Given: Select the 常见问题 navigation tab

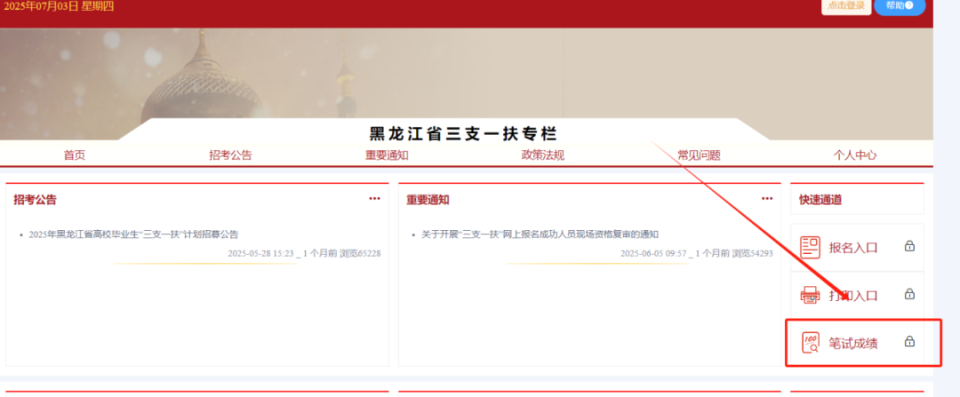Looking at the screenshot, I should 699,155.
